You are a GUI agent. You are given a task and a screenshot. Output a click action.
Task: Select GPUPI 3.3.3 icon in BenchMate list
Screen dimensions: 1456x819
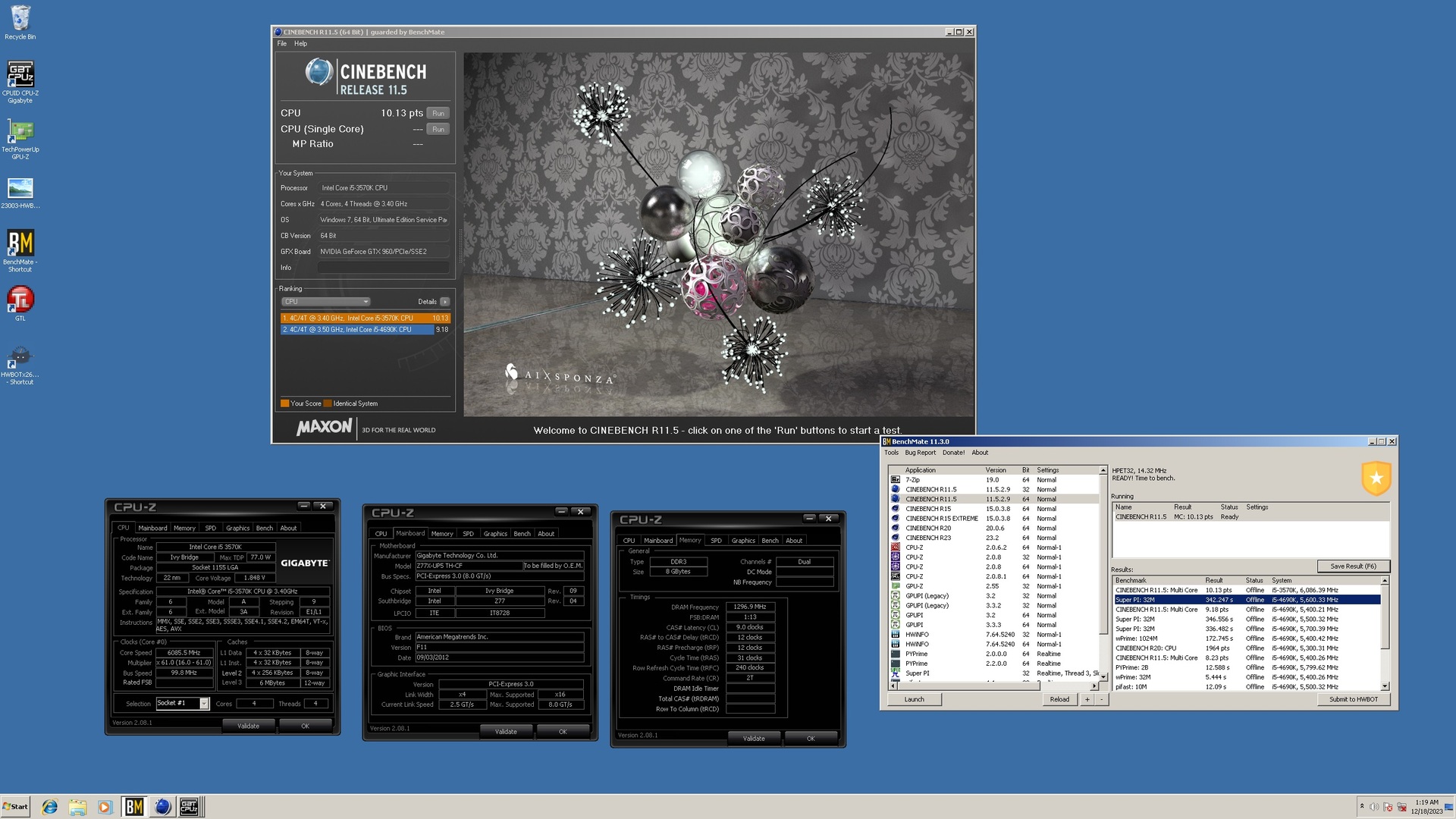(x=896, y=625)
